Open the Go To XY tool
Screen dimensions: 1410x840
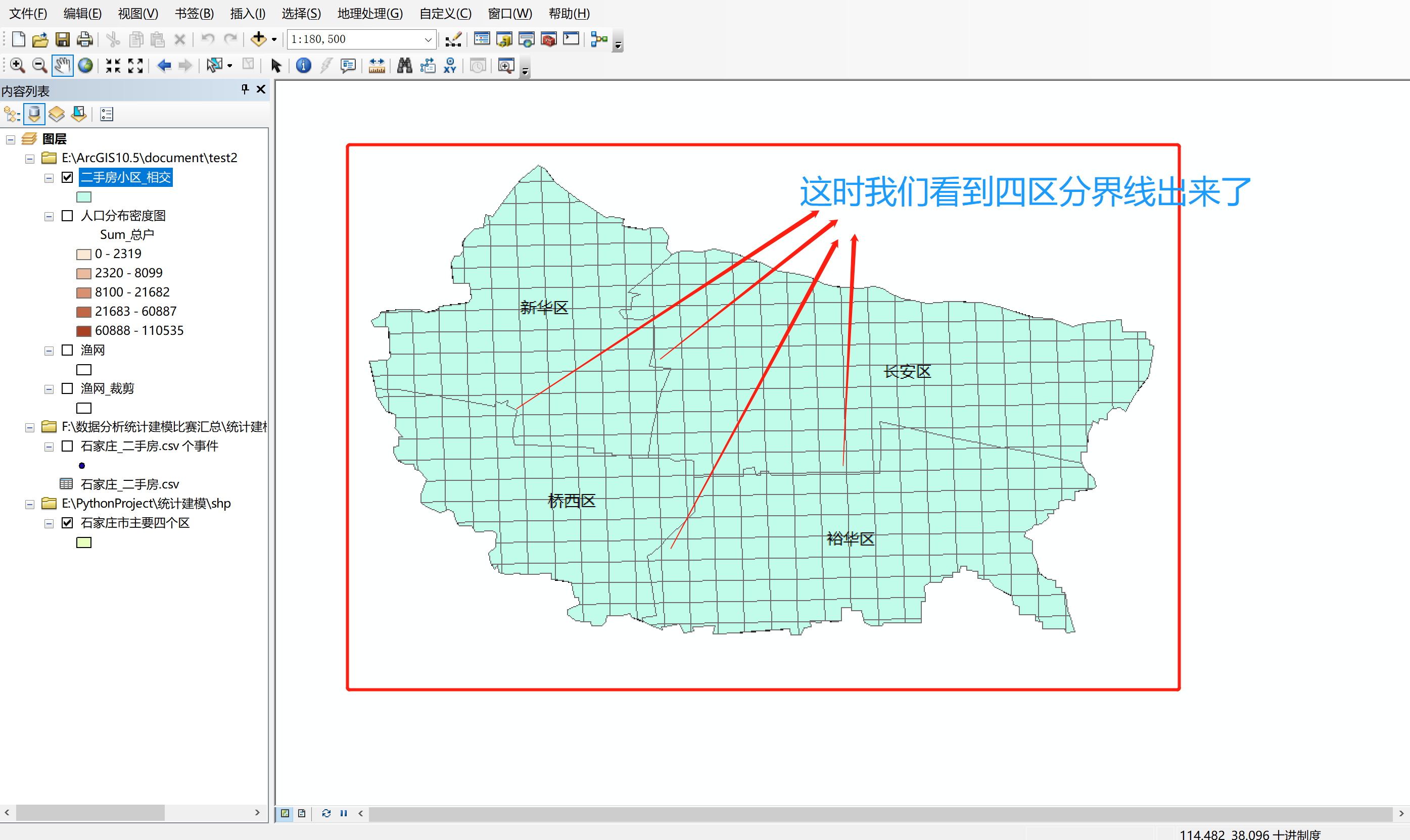point(450,66)
